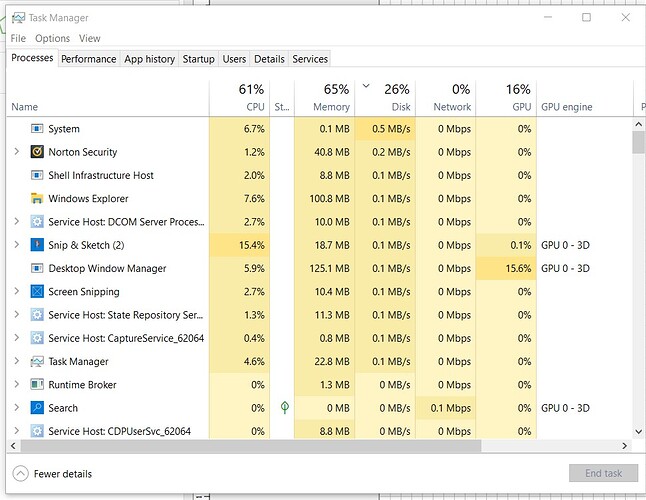Viewport: 646px width, 500px height.
Task: Expand the Norton Security process group
Action: coord(16,152)
